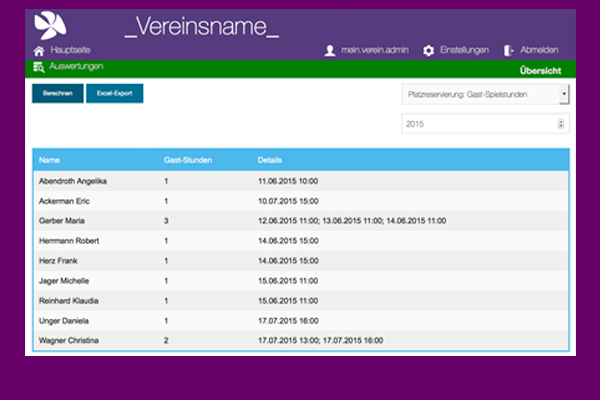
Task: Click the Auswertungen report icon
Action: 39,67
